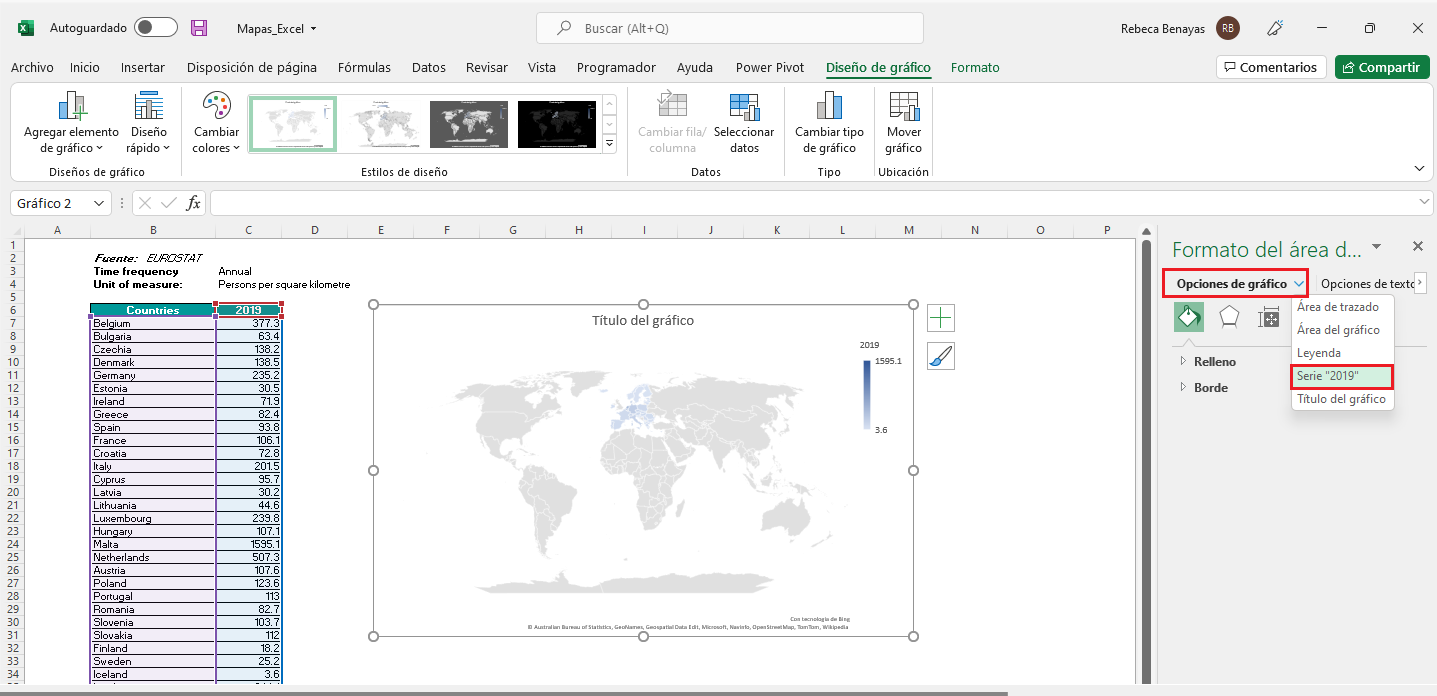
Task: Open the Gráfico 2 name box dropdown
Action: click(x=99, y=203)
